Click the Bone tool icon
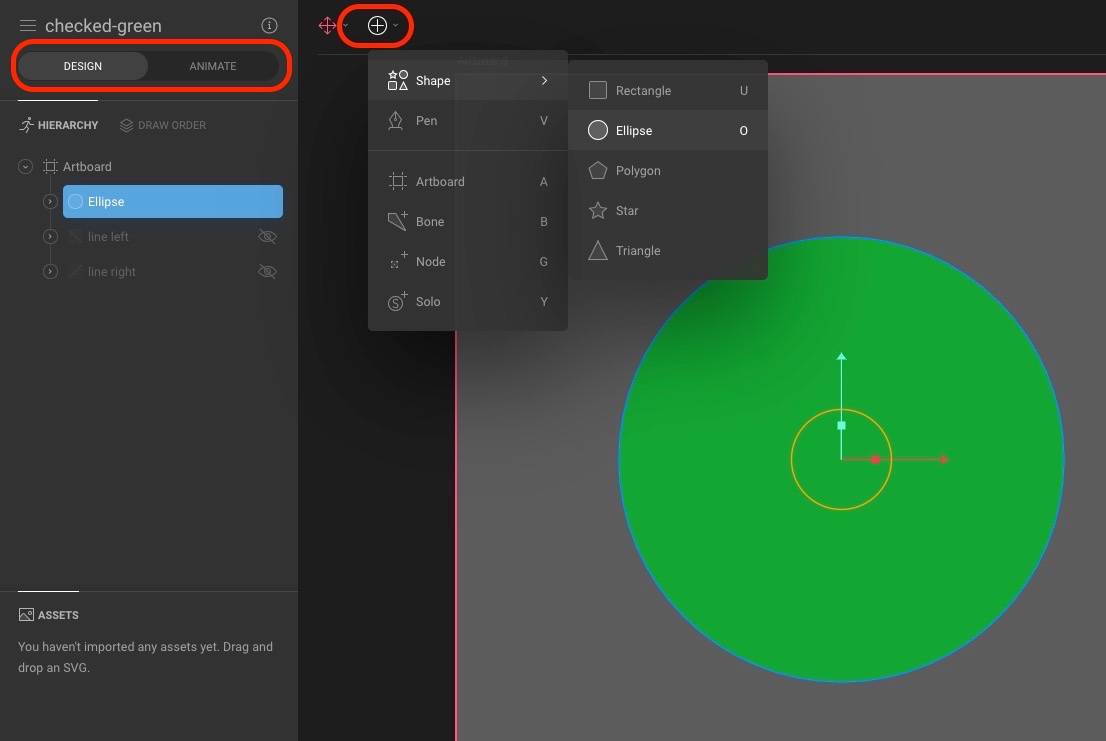 click(397, 221)
